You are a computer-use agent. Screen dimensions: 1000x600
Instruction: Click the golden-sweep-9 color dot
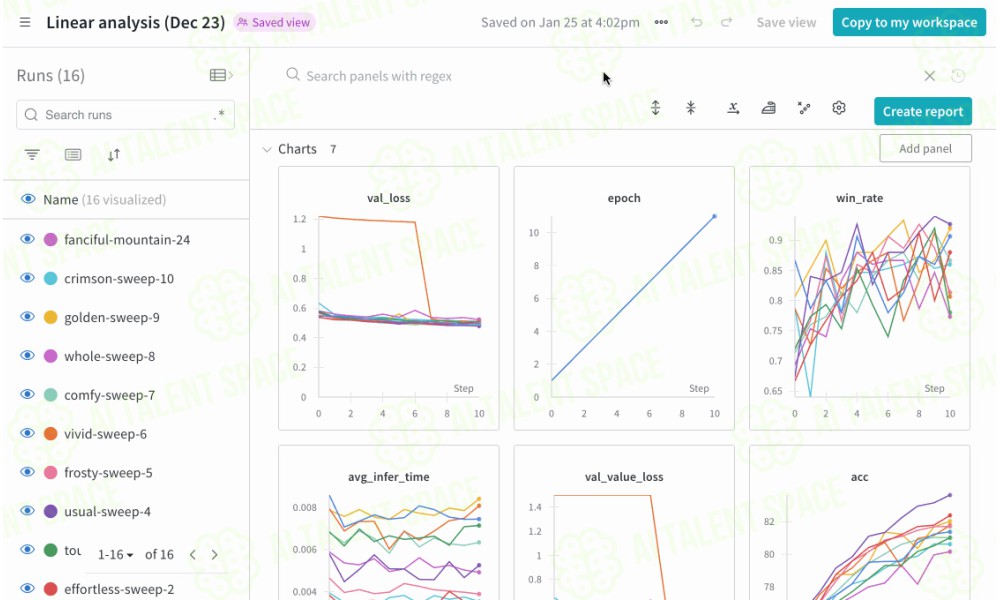(50, 318)
